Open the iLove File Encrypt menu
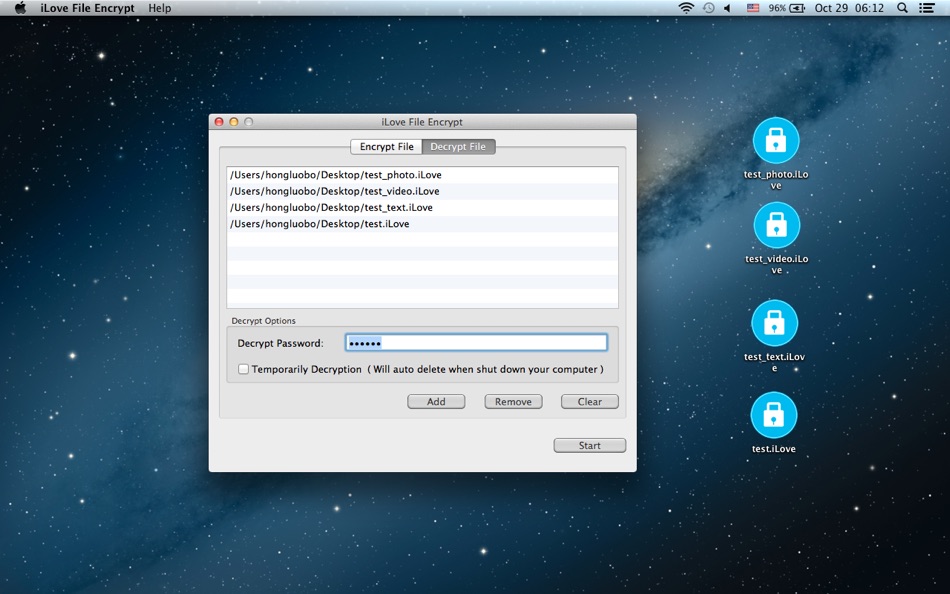Screen dimensions: 950x594 point(87,8)
